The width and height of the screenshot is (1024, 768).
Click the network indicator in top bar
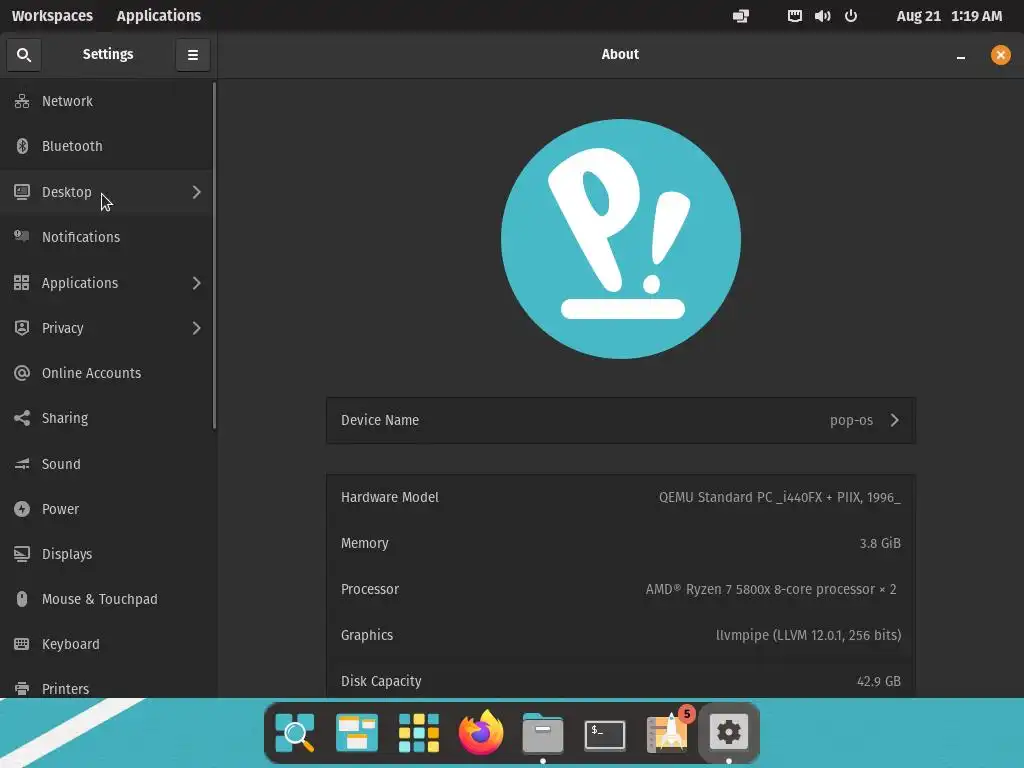(794, 16)
